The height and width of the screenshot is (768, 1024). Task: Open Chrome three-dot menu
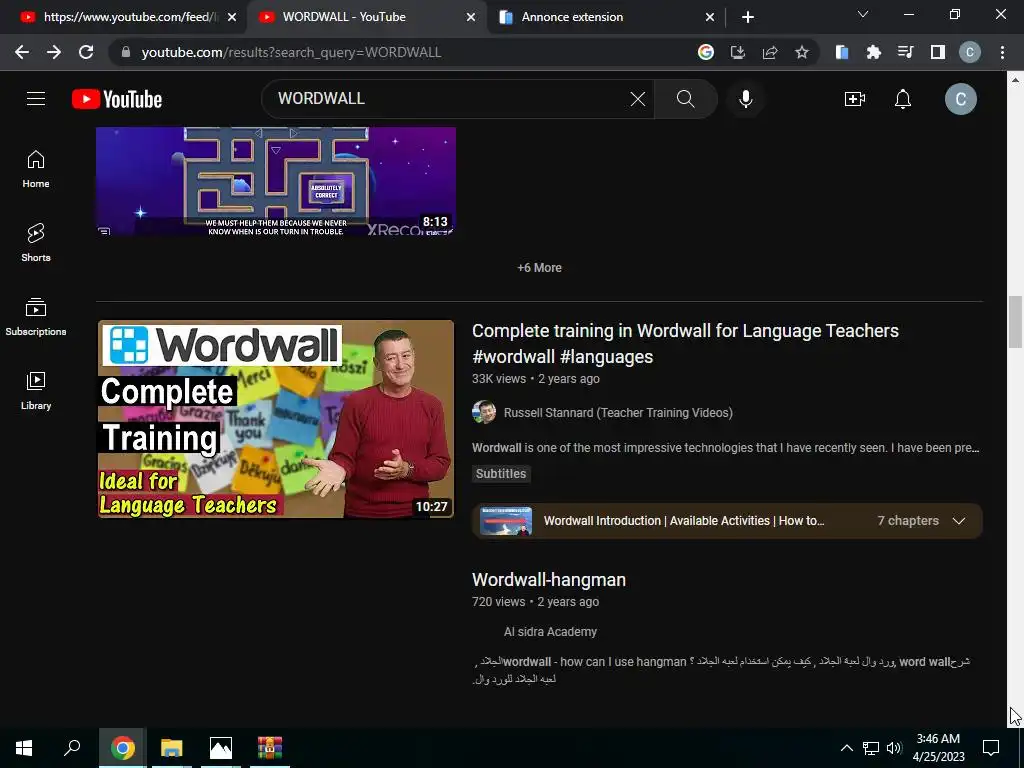pos(1002,52)
